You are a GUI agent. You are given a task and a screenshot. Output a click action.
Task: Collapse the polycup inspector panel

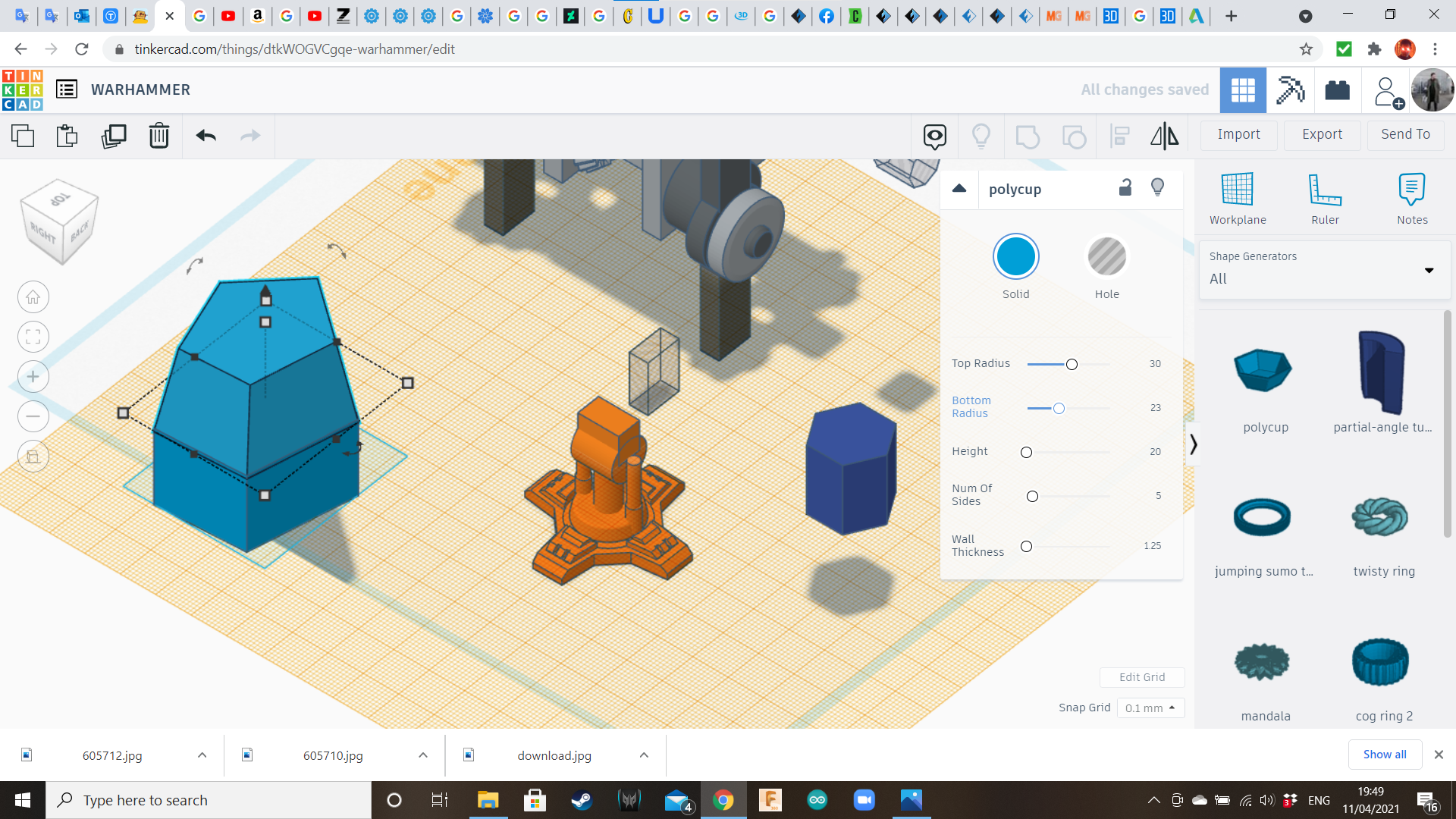tap(959, 188)
